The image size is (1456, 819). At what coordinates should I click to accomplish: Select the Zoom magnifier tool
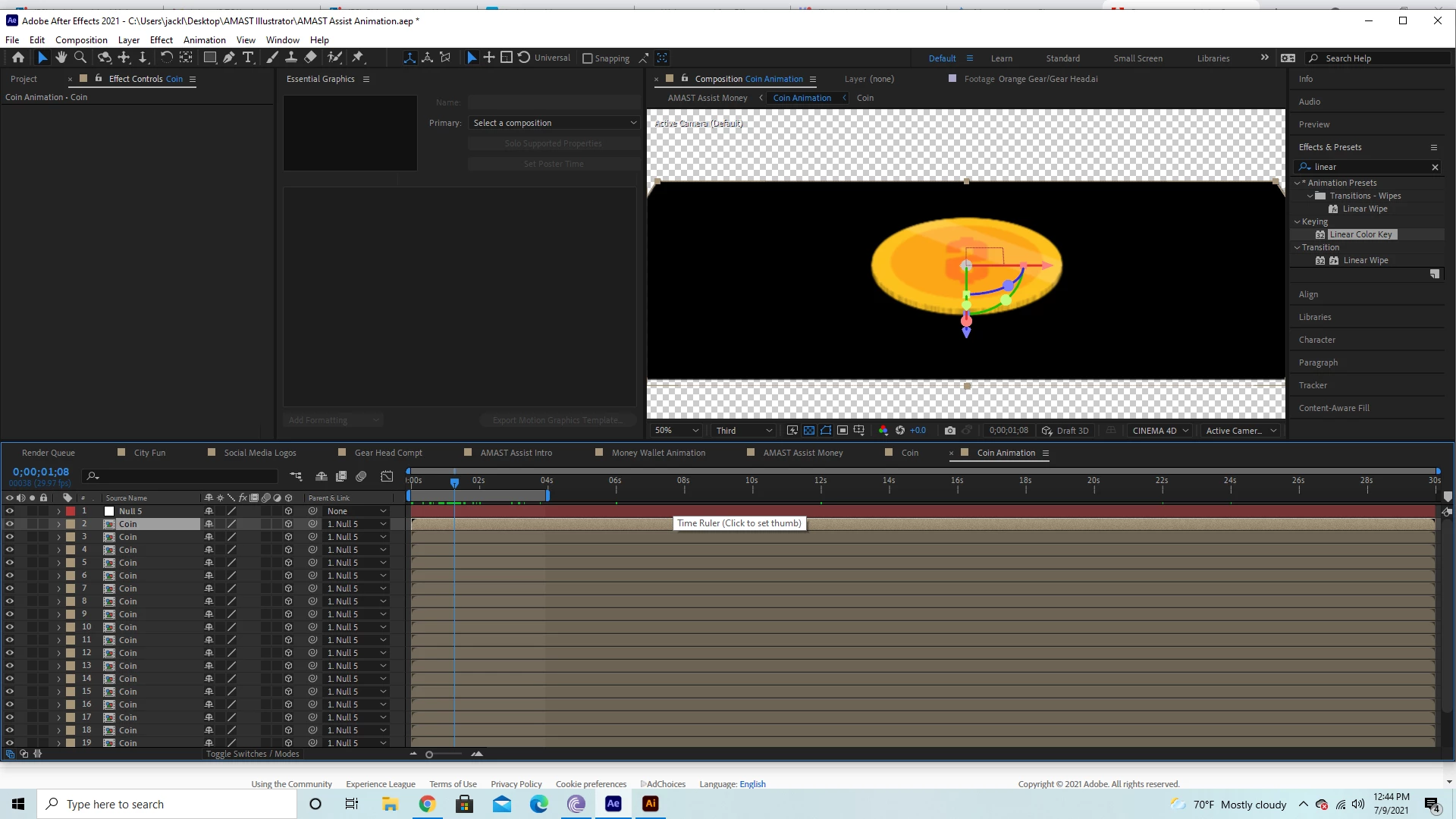(x=80, y=58)
